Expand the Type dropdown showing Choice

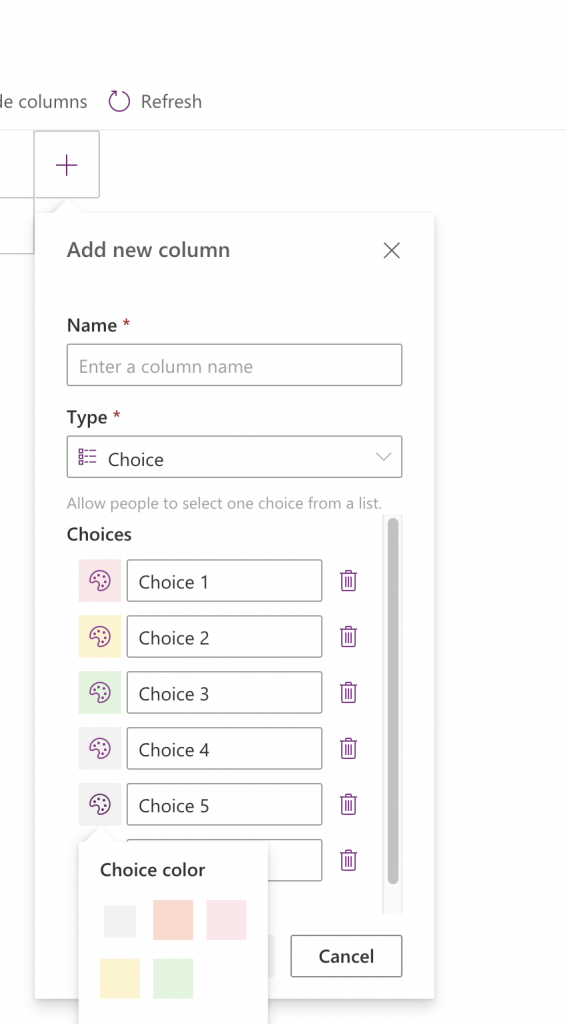coord(234,457)
